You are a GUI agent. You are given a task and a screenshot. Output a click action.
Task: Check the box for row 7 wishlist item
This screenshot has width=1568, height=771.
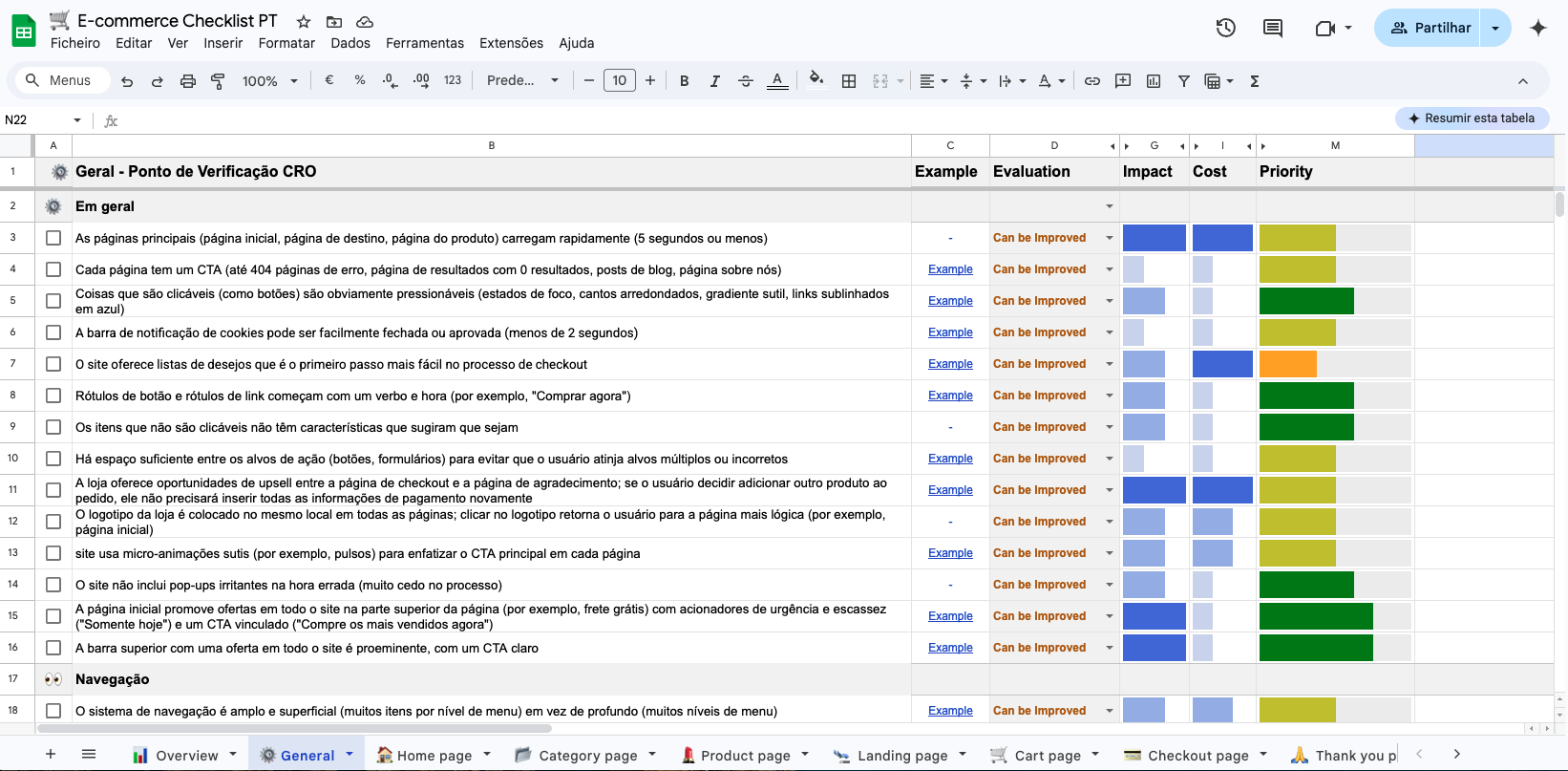coord(53,364)
